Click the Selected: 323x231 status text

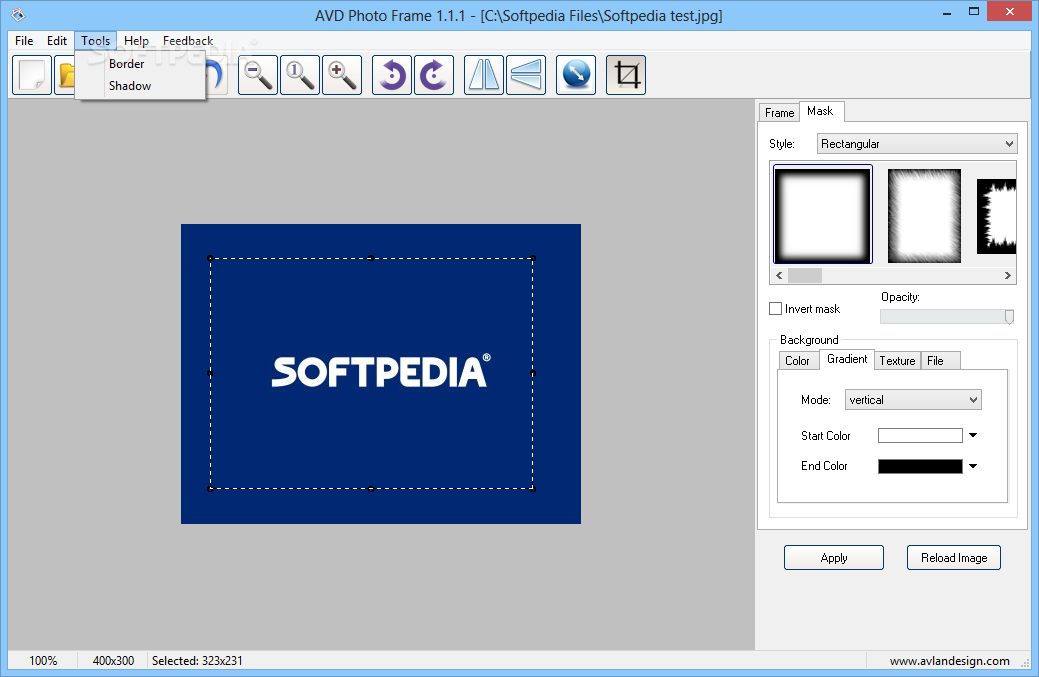click(197, 660)
